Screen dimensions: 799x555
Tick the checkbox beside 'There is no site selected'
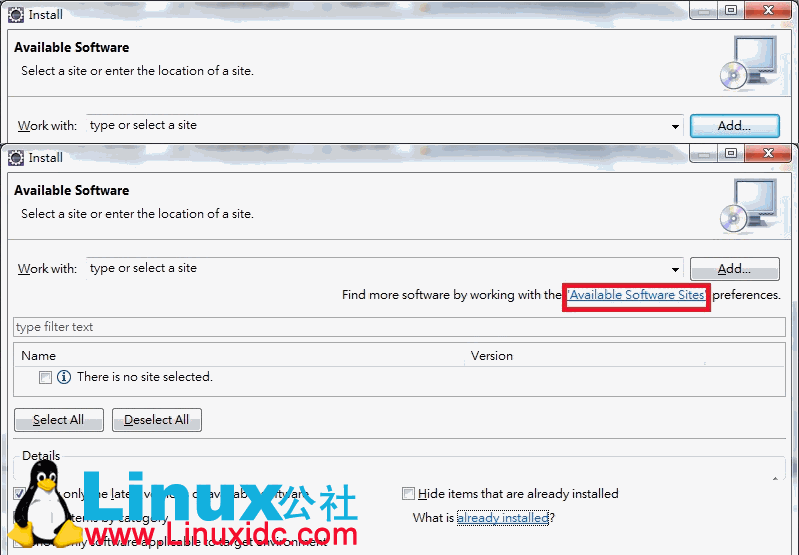point(45,378)
